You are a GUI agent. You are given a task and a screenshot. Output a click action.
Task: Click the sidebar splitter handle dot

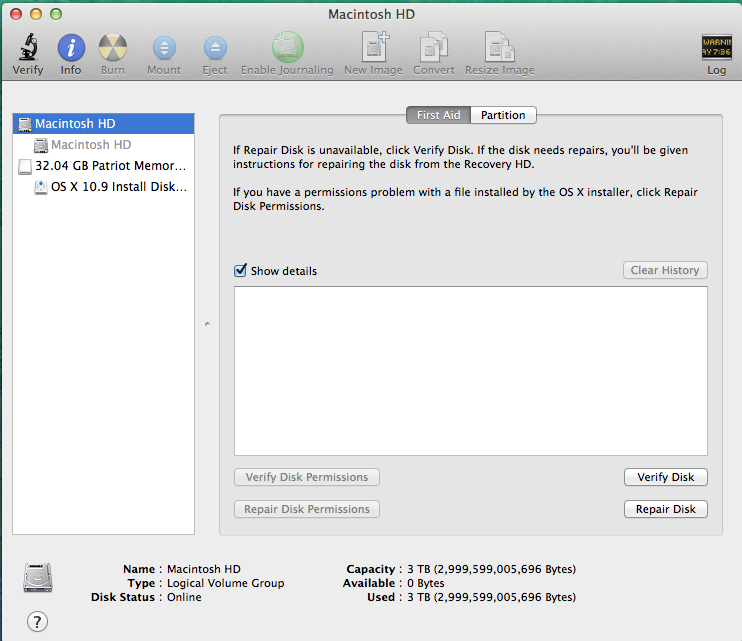point(207,324)
